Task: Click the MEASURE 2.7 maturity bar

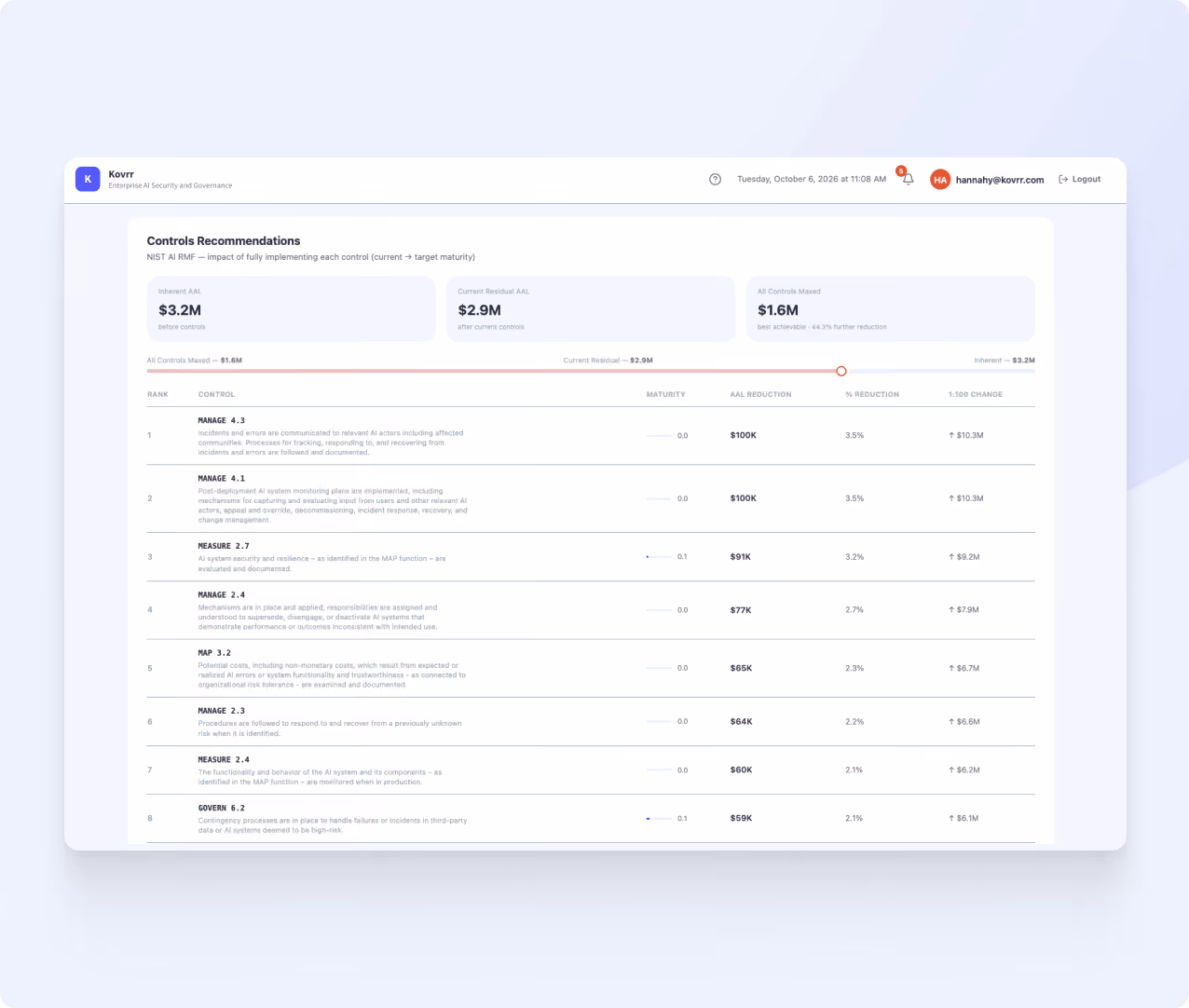Action: [659, 557]
